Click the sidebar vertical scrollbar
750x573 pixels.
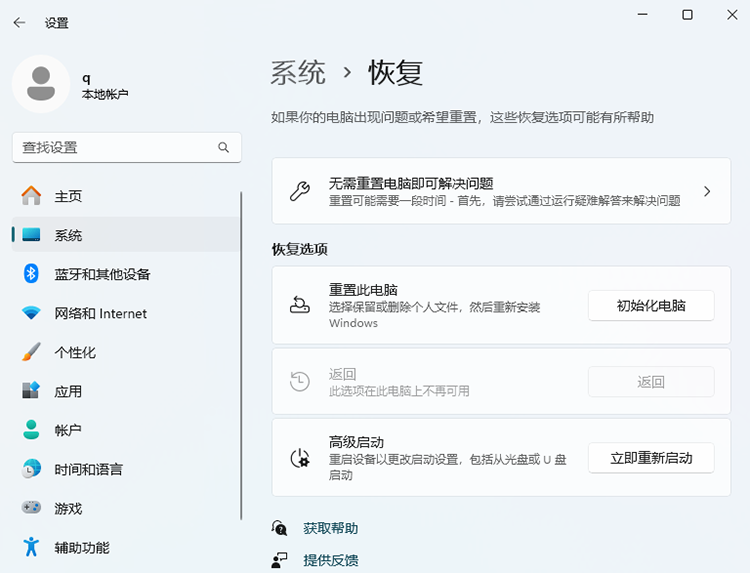point(241,356)
